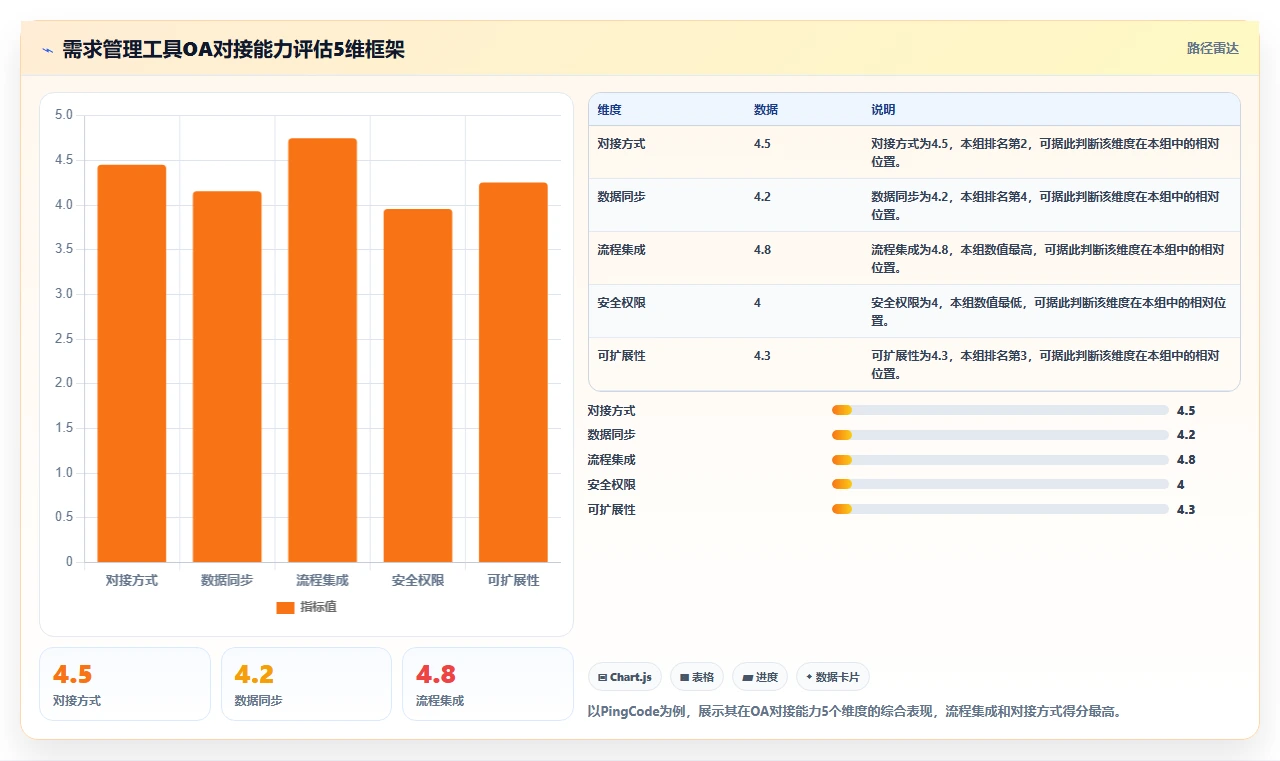Image resolution: width=1280 pixels, height=761 pixels.
Task: Click the 数据 table column header
Action: pyautogui.click(x=766, y=109)
